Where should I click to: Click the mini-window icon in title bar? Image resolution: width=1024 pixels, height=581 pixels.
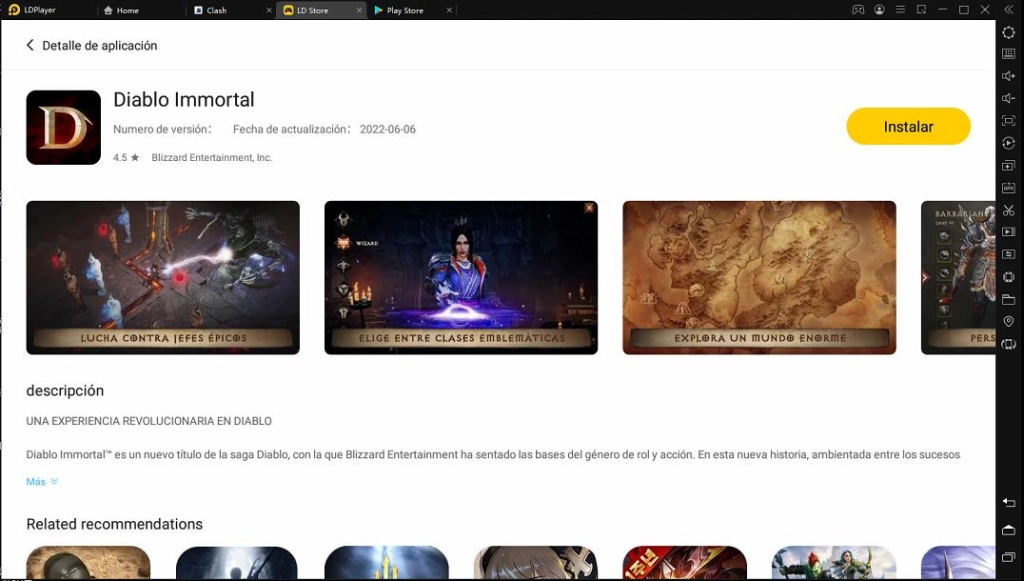921,10
